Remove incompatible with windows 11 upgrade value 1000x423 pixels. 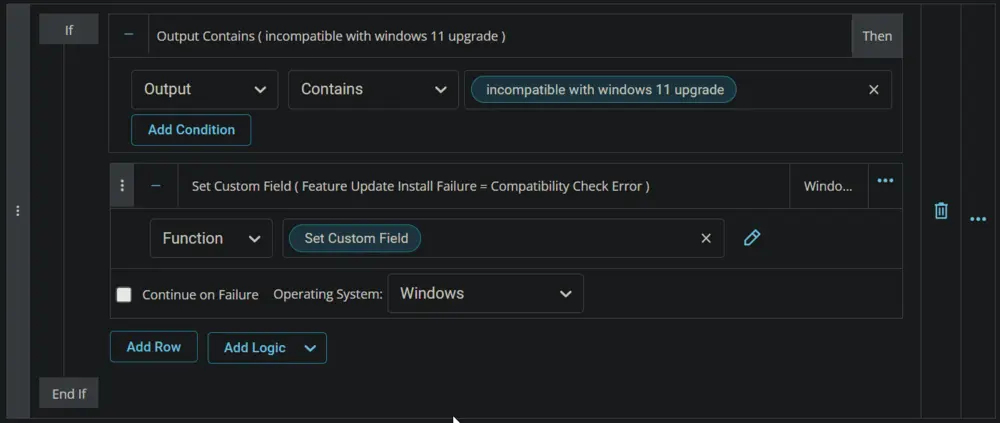coord(874,90)
